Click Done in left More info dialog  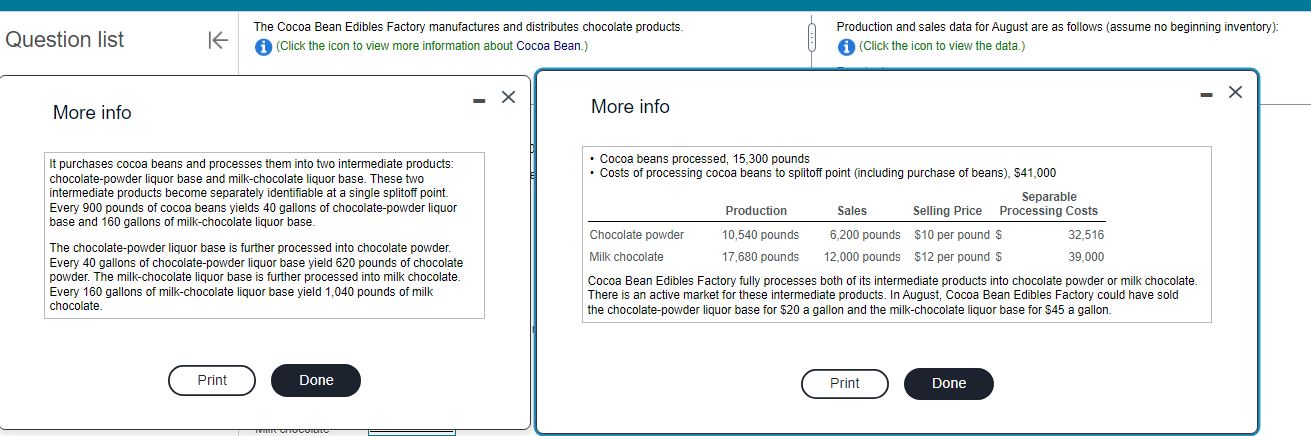pos(316,381)
